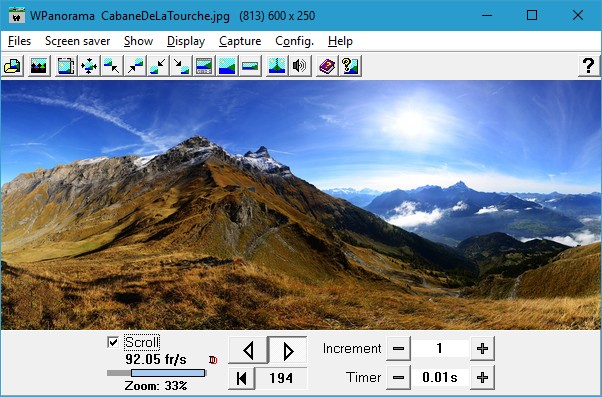Click the image-to-lower-left corner arrow icon
The image size is (602, 397).
(x=158, y=66)
